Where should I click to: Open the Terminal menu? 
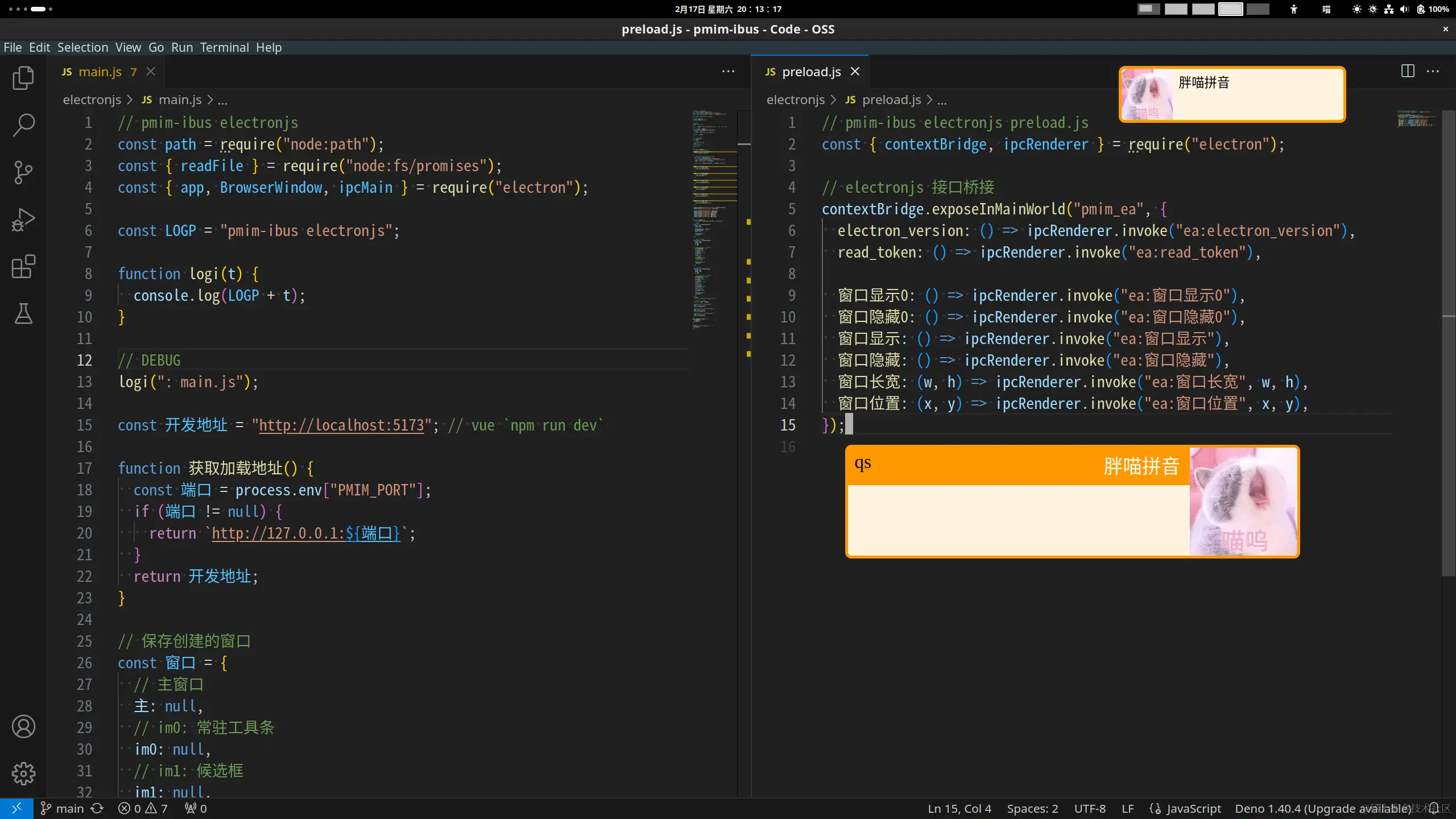[224, 47]
